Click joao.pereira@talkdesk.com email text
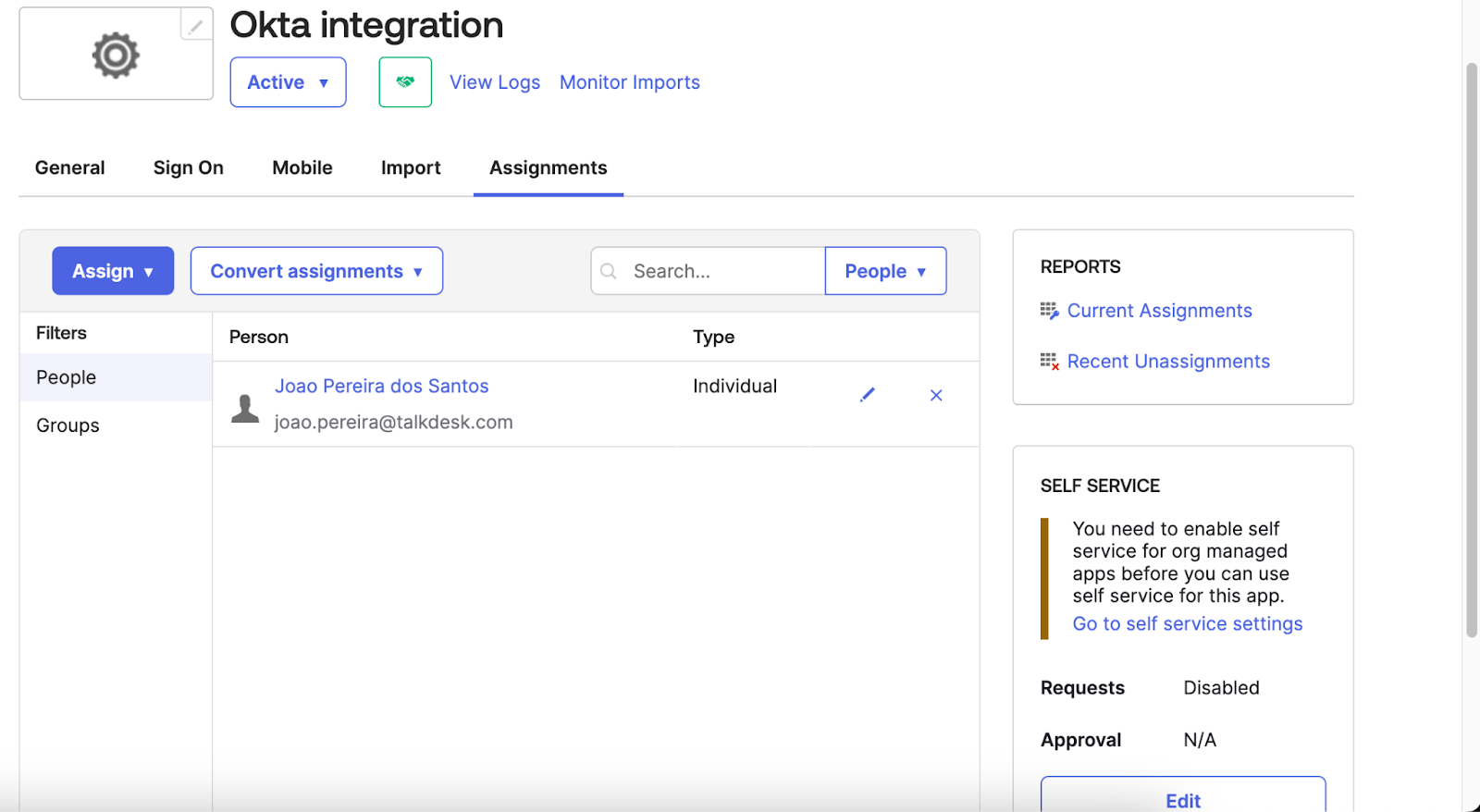Viewport: 1480px width, 812px height. coord(394,423)
